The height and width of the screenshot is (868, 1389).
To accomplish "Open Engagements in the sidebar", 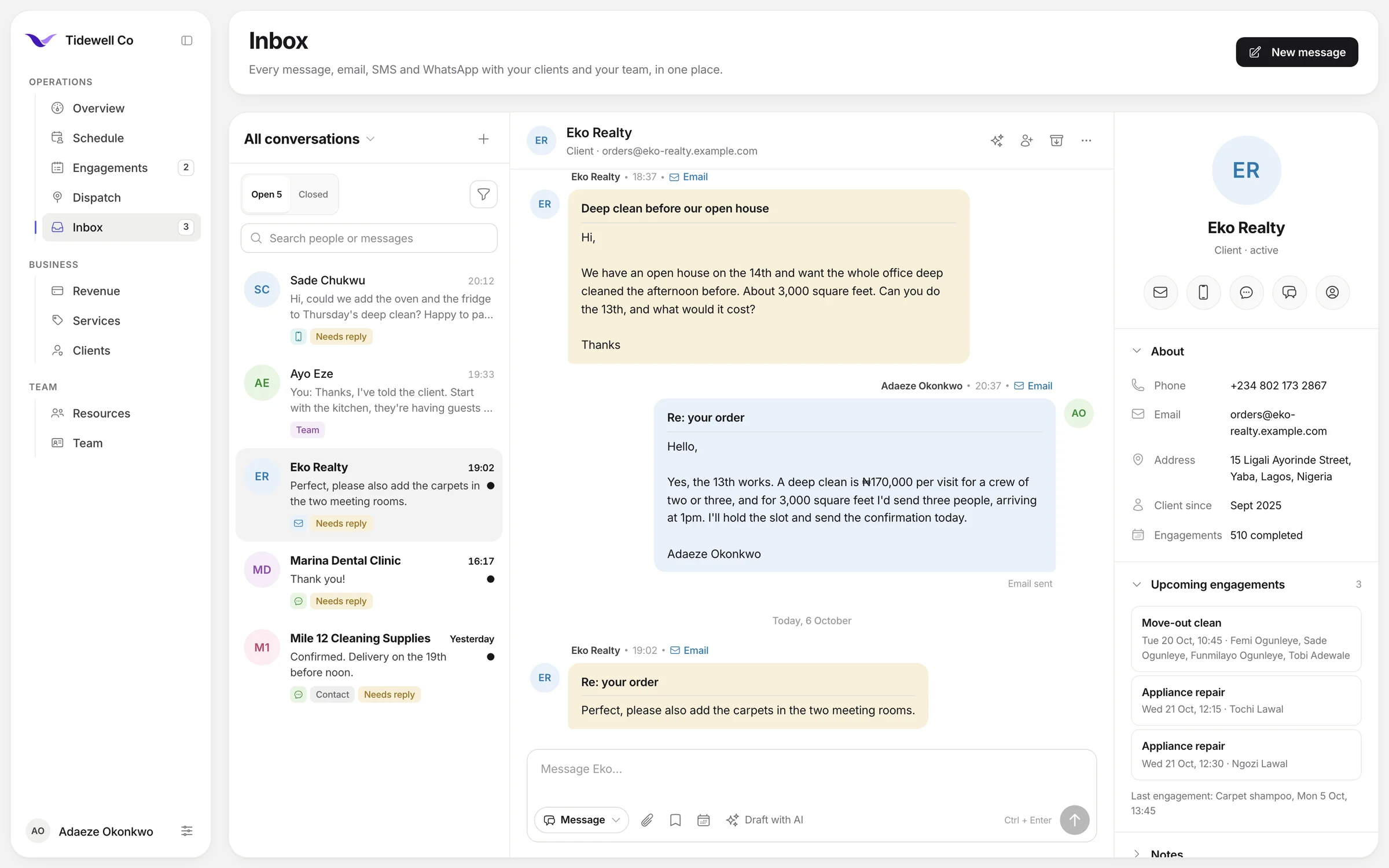I will point(121,168).
